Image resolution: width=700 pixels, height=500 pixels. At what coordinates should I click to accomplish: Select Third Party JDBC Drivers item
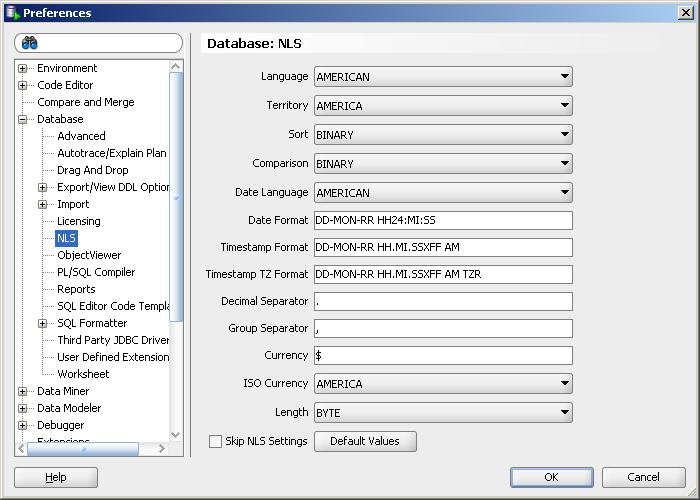(x=113, y=340)
